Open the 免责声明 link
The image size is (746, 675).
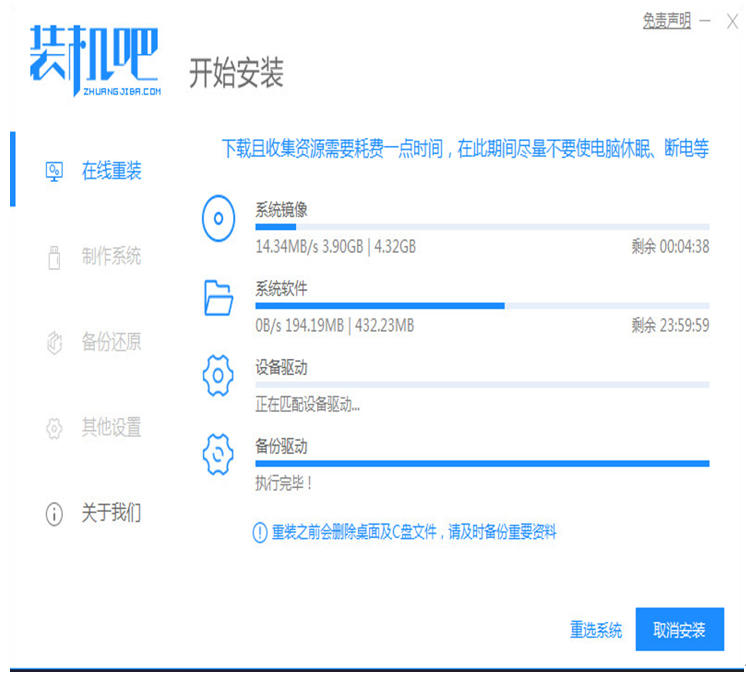coord(666,21)
